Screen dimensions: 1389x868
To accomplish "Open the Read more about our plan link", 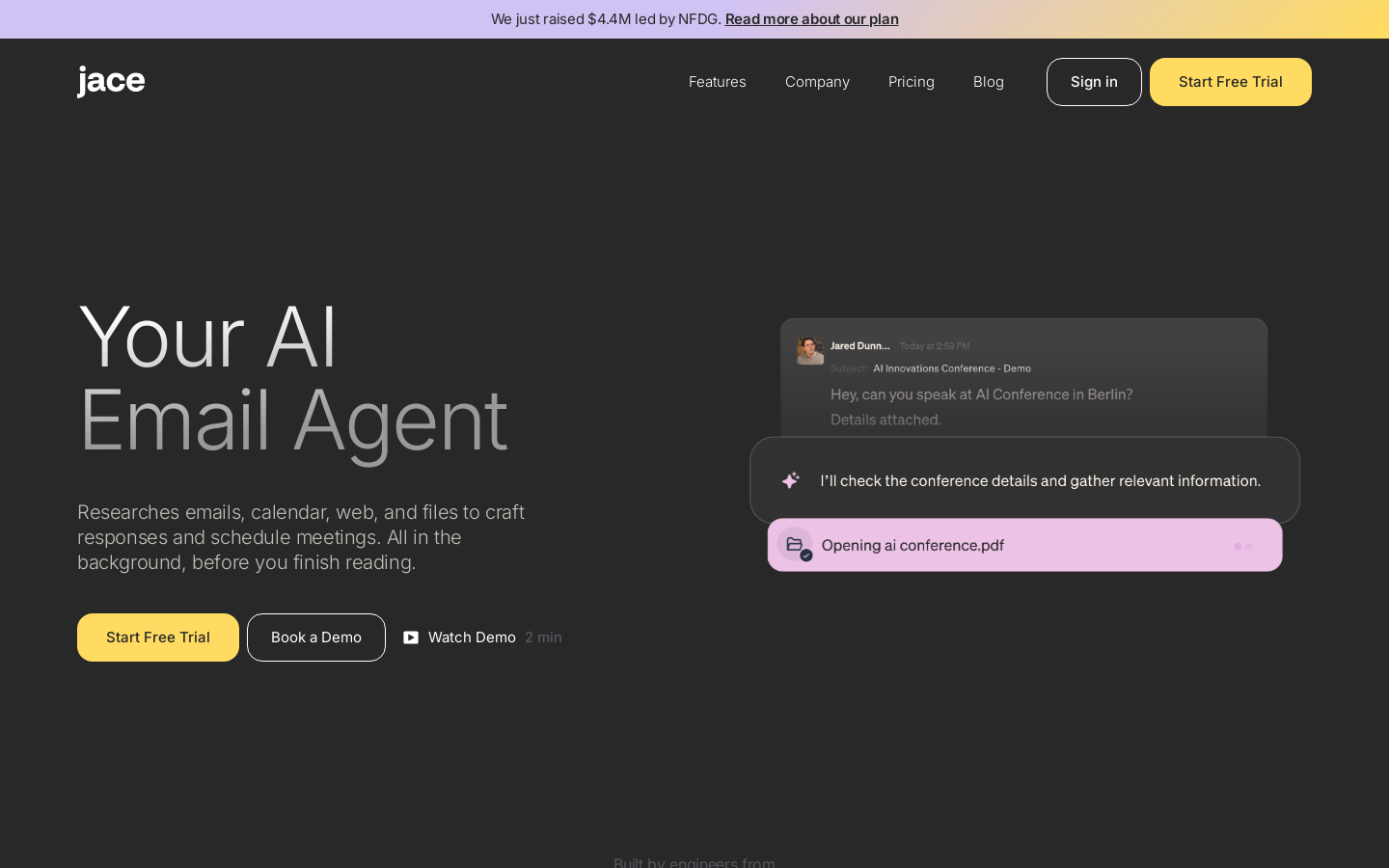I will [x=812, y=19].
